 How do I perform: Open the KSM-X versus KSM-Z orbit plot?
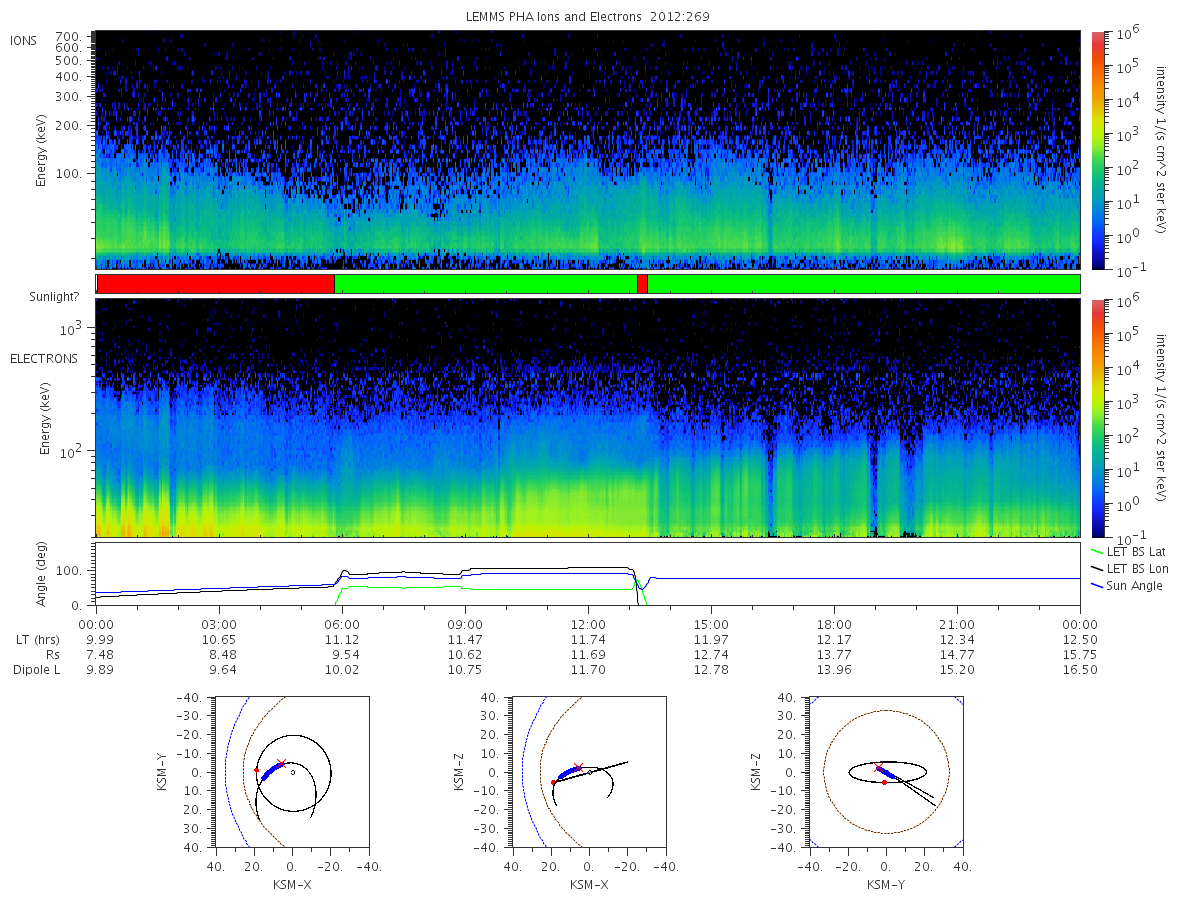[x=588, y=772]
